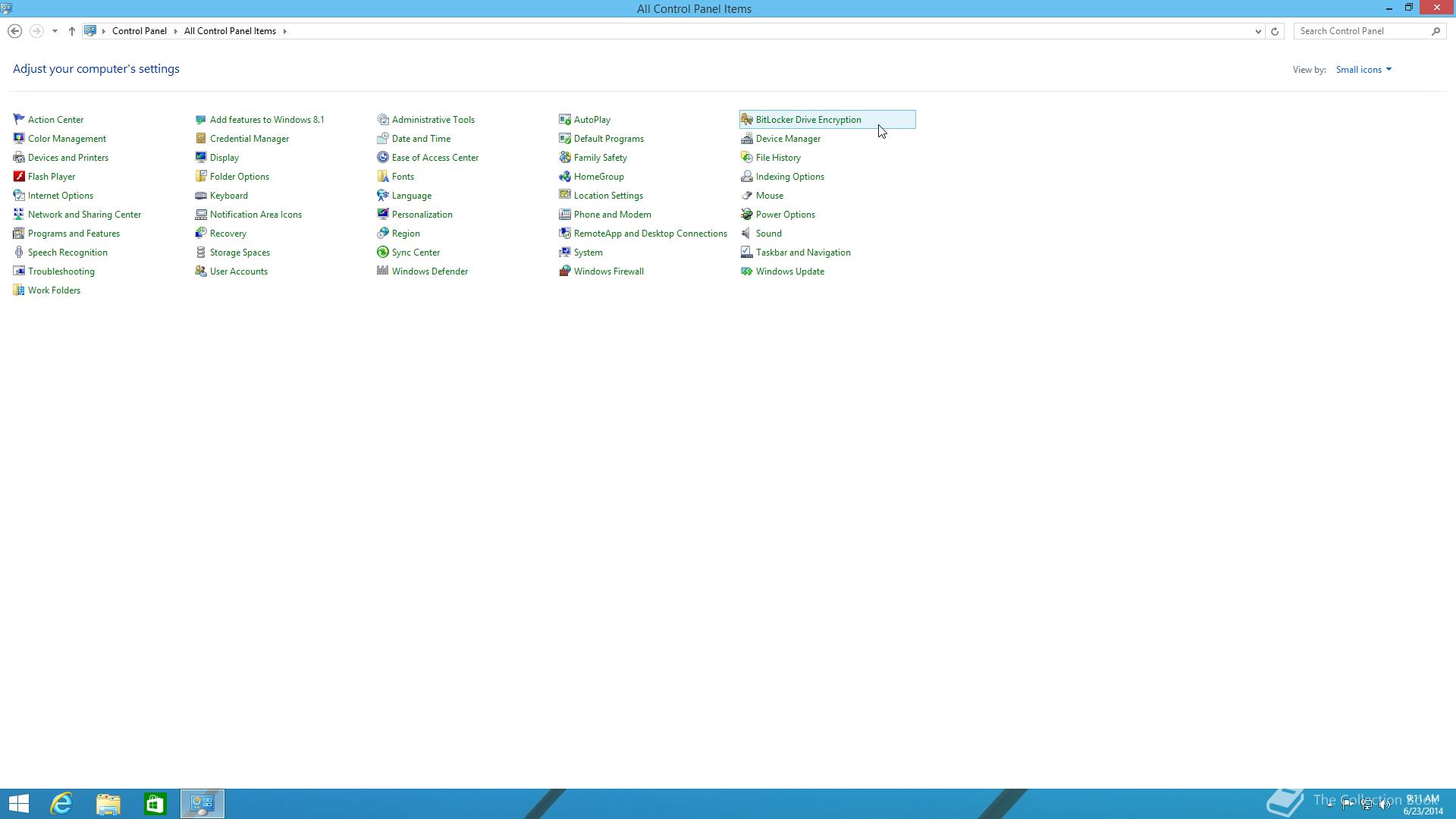Click the Action Center flag icon
This screenshot has width=1456, height=819.
click(x=19, y=119)
